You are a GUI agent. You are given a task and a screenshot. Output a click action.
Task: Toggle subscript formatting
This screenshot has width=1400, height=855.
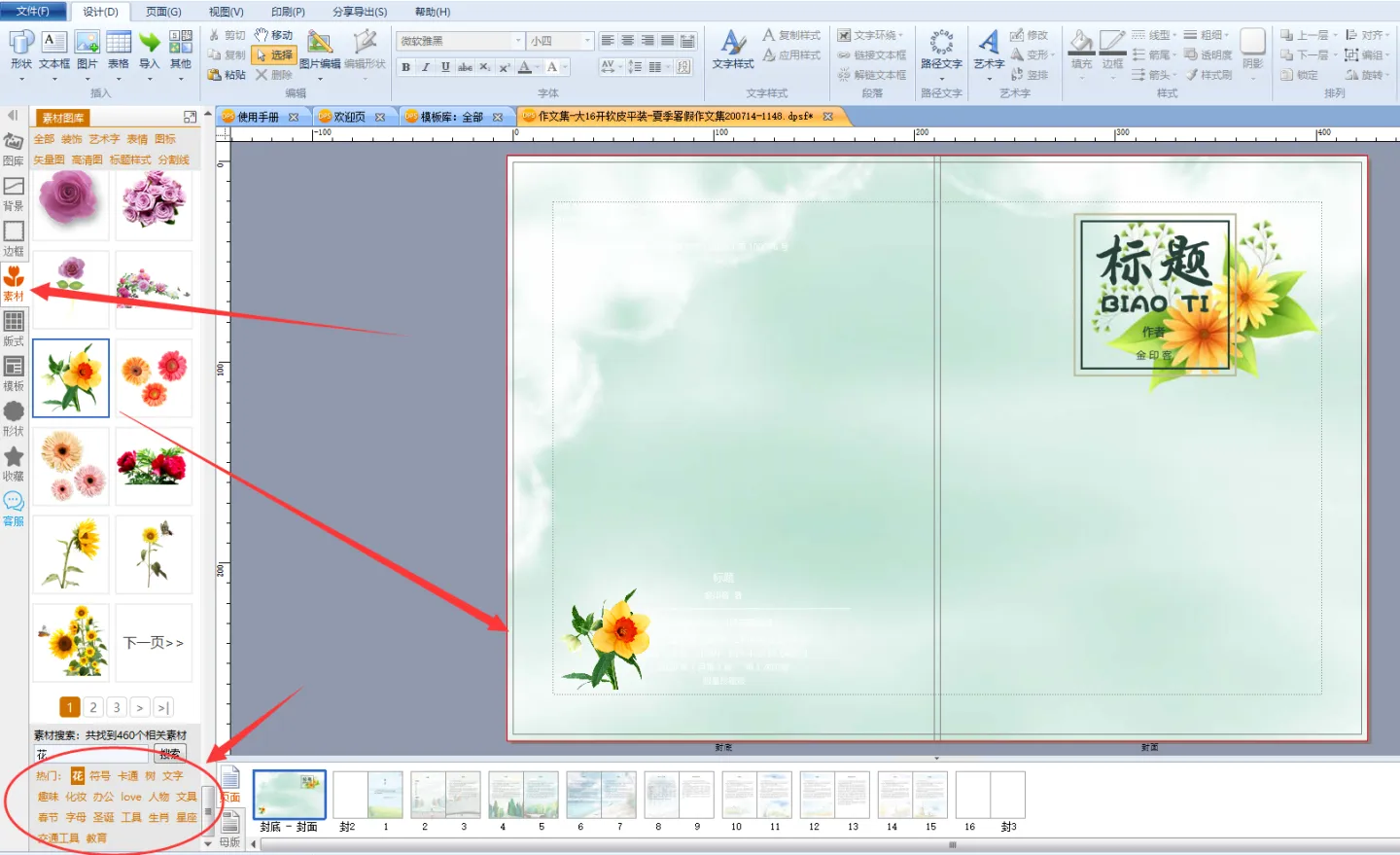[484, 67]
